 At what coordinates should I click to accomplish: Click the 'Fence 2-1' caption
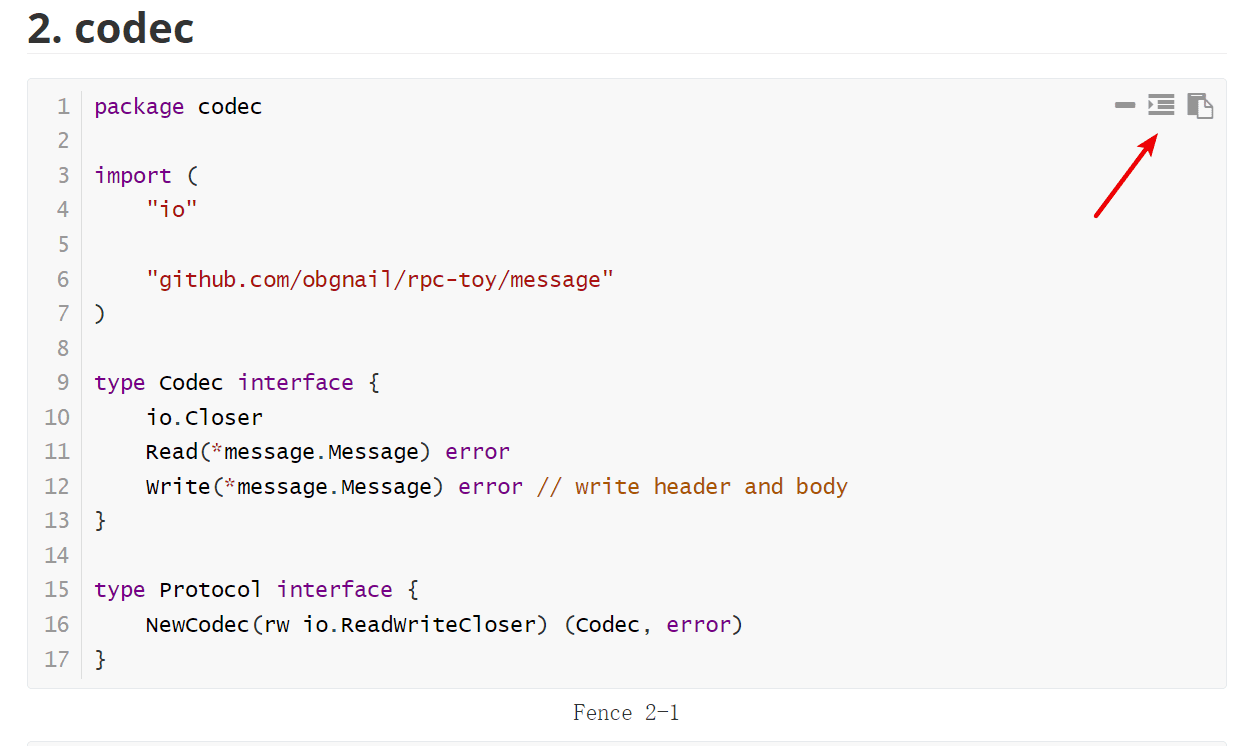click(626, 713)
